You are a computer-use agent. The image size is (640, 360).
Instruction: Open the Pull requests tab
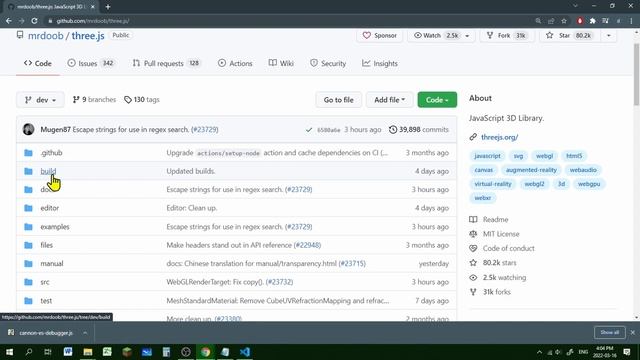click(x=167, y=64)
